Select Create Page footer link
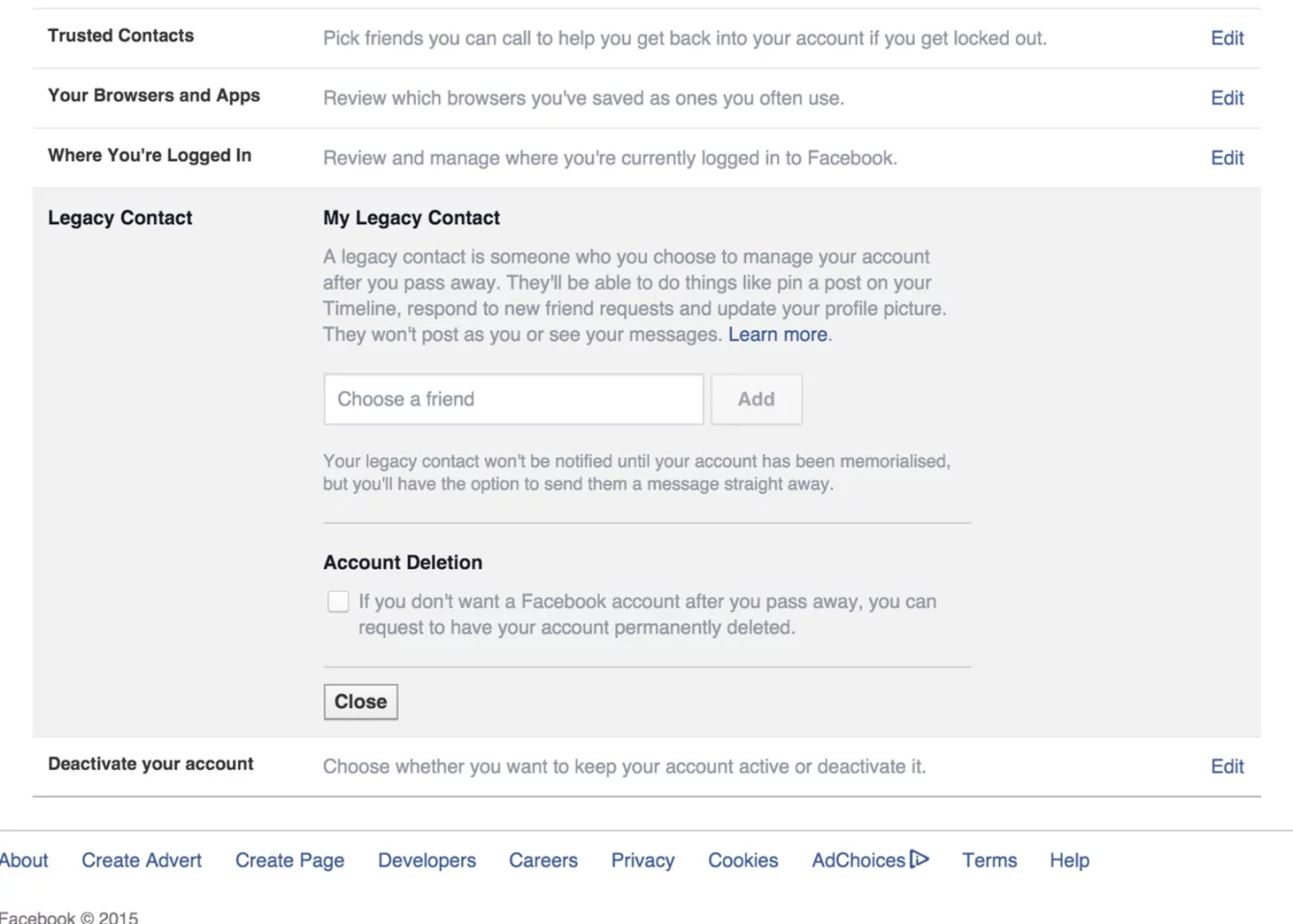 click(290, 860)
